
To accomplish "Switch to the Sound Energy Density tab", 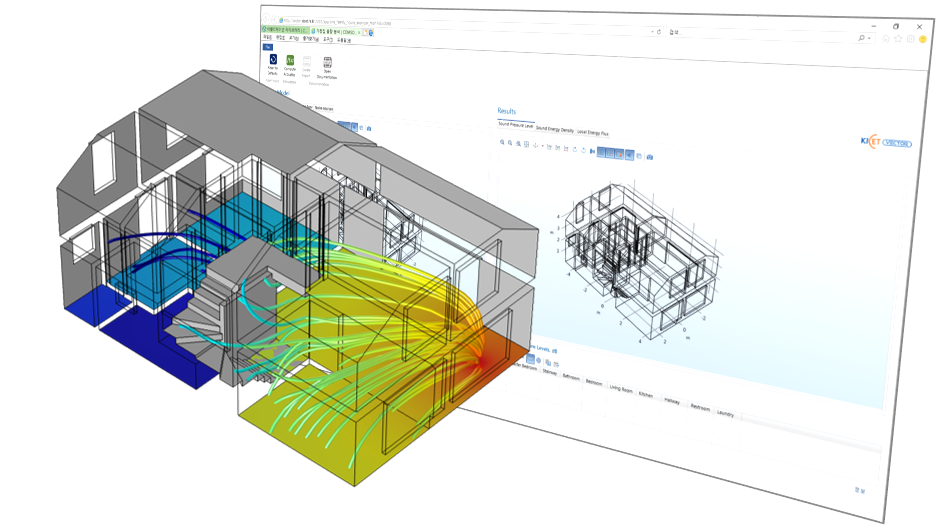I will pos(555,129).
